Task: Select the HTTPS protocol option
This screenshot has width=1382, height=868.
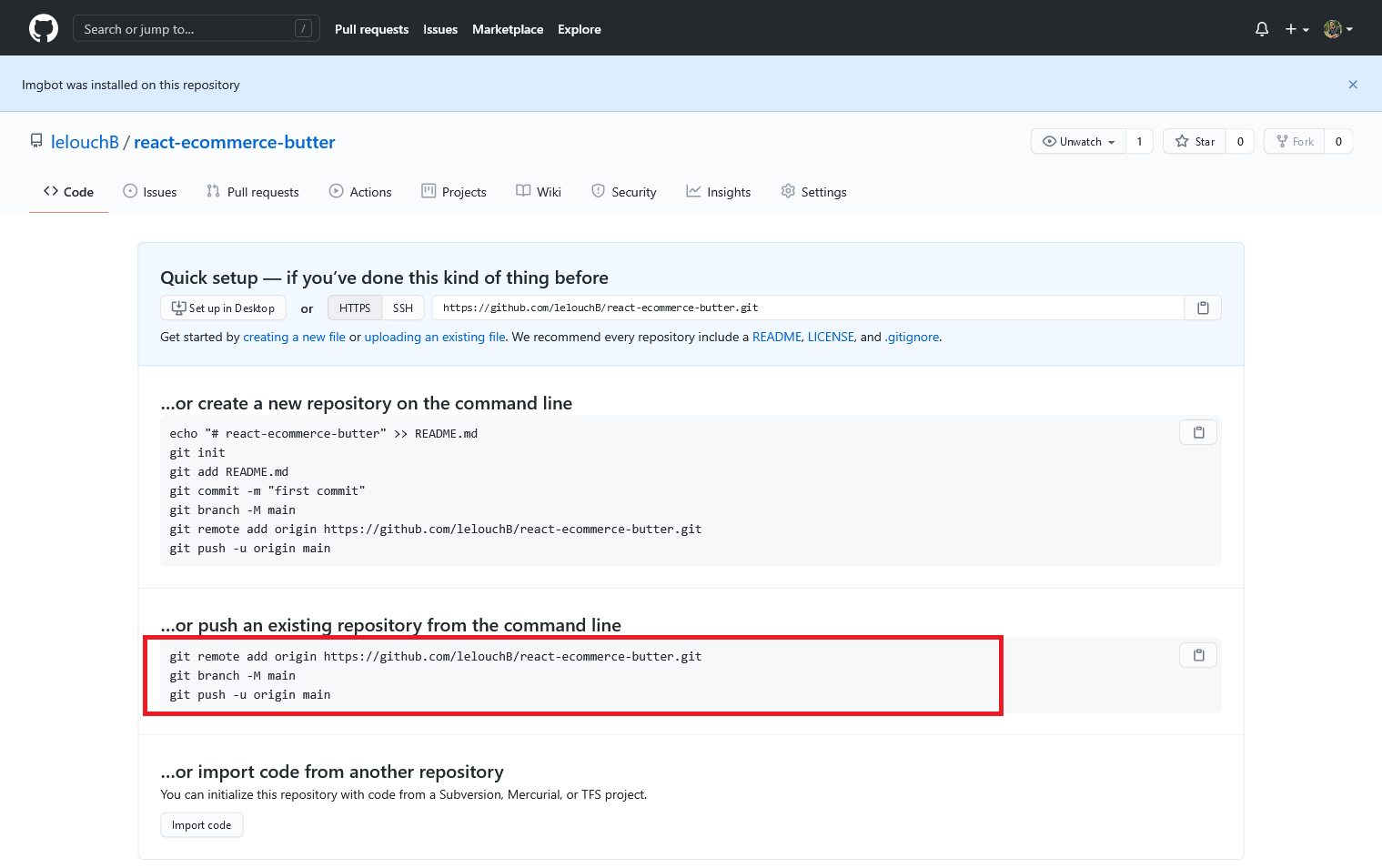Action: (x=355, y=308)
